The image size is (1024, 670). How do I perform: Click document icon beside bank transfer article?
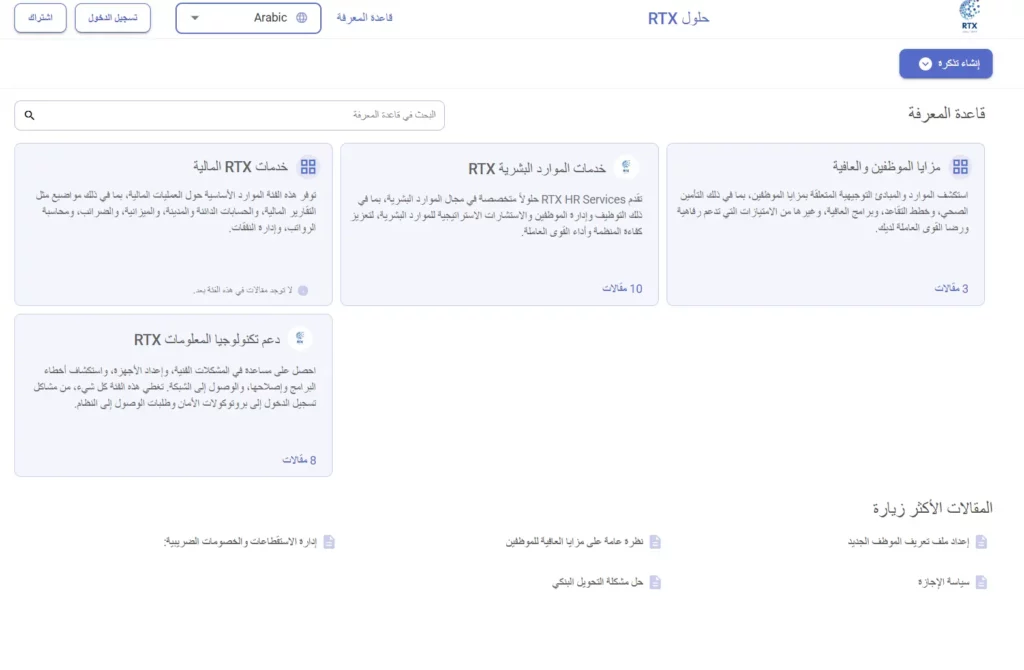coord(655,581)
